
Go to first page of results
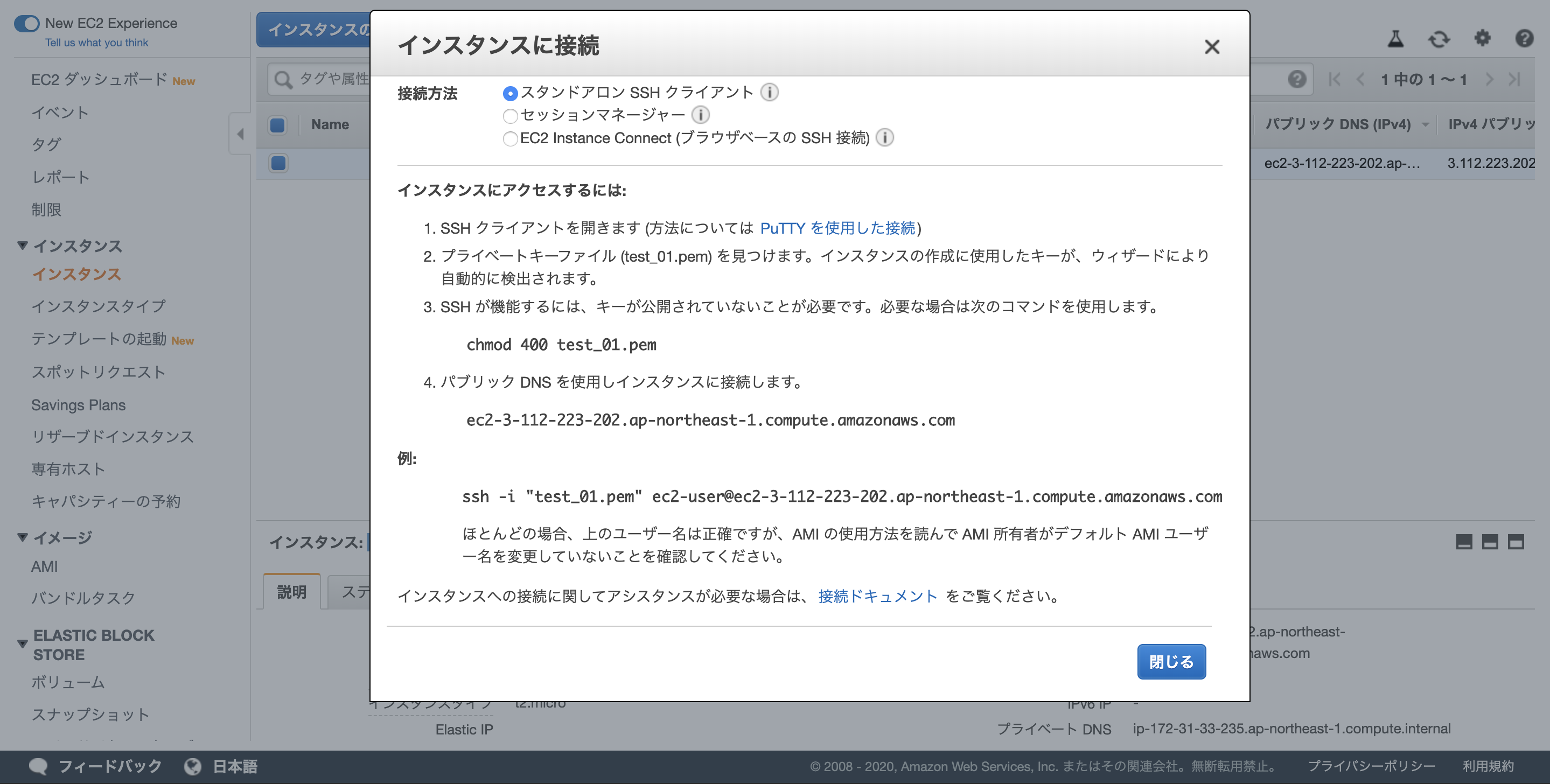coord(1334,79)
